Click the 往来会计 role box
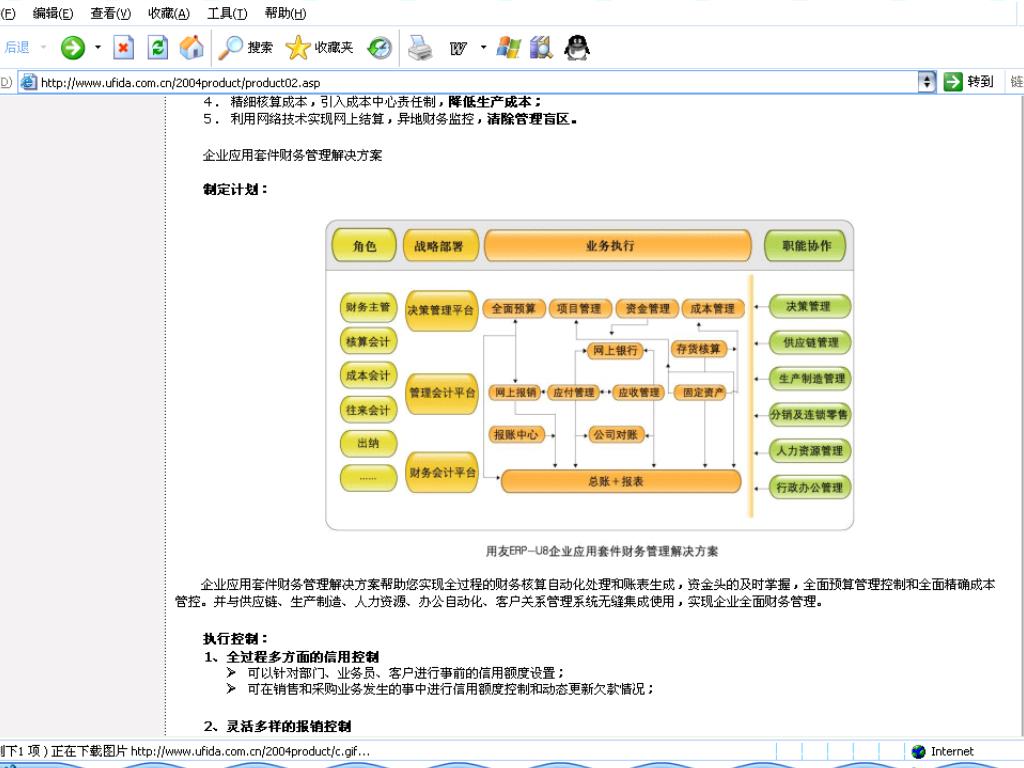 [368, 410]
